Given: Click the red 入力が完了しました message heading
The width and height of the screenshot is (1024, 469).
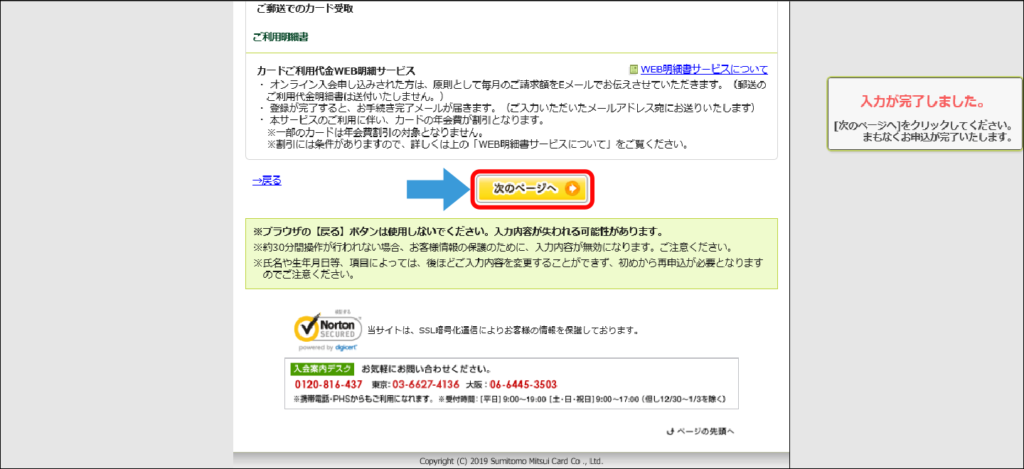Looking at the screenshot, I should pyautogui.click(x=922, y=102).
